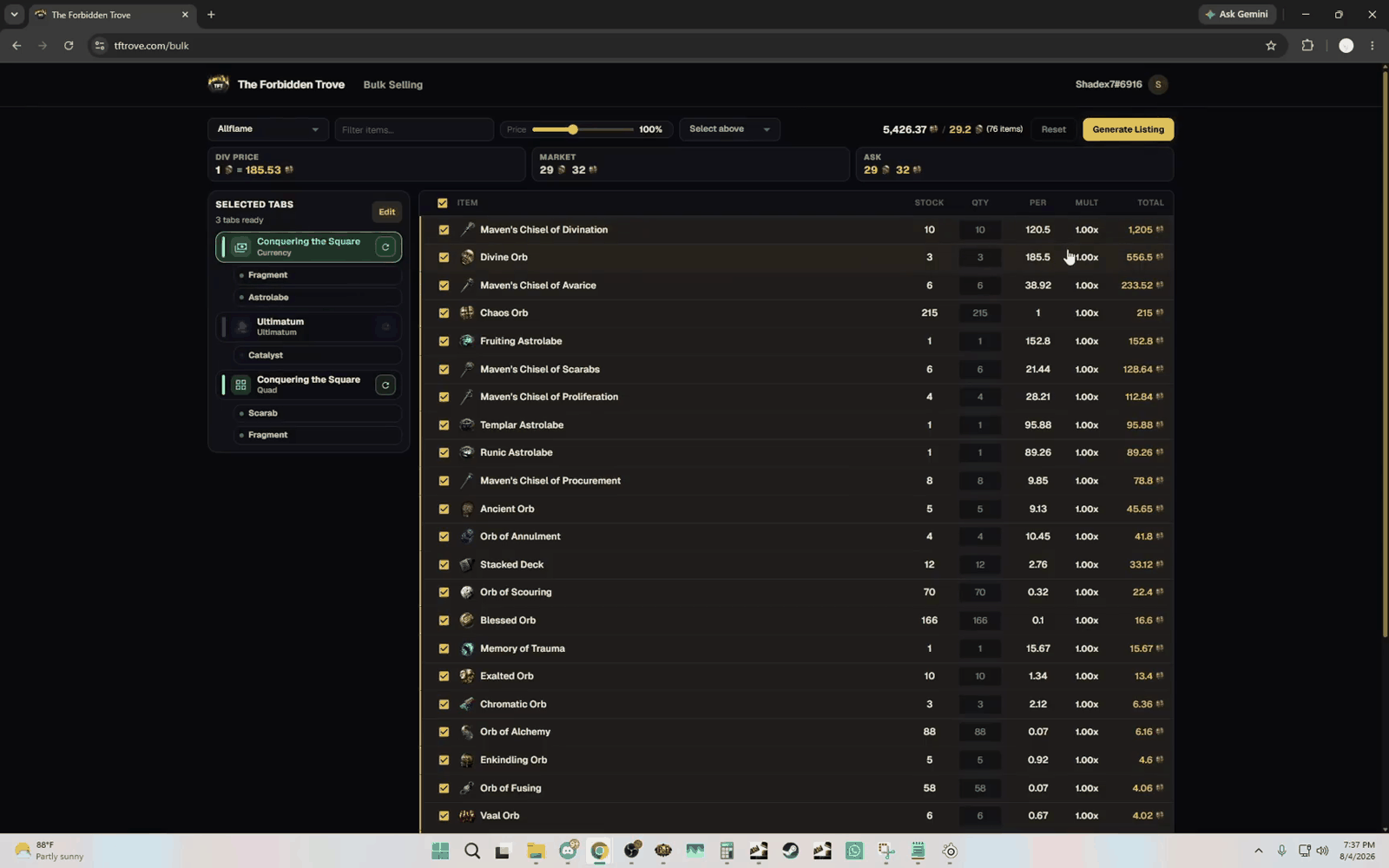Image resolution: width=1389 pixels, height=868 pixels.
Task: Click the Maven's Chisel of Divination icon
Action: [x=467, y=229]
